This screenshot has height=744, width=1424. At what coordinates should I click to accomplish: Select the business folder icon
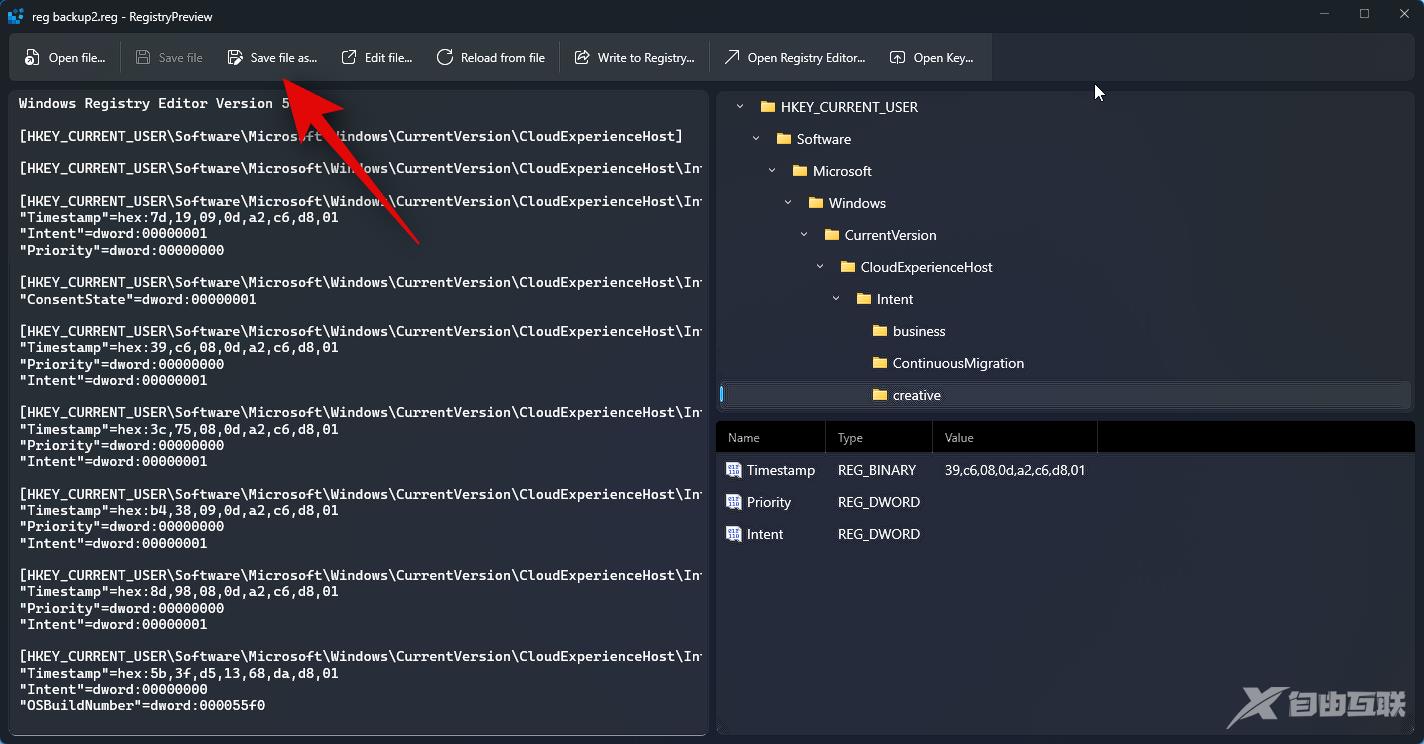coord(880,331)
